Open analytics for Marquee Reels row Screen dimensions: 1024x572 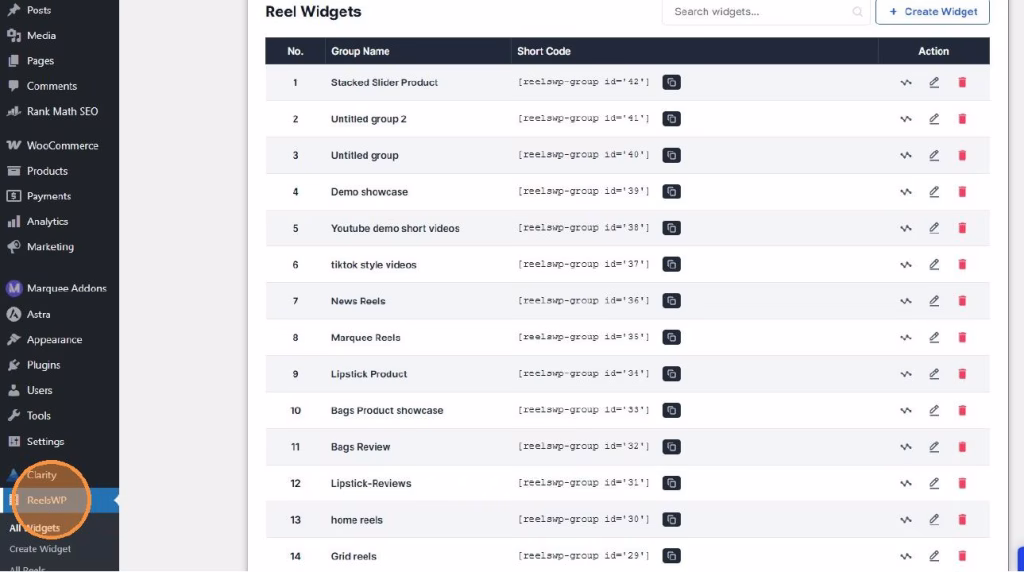tap(906, 338)
